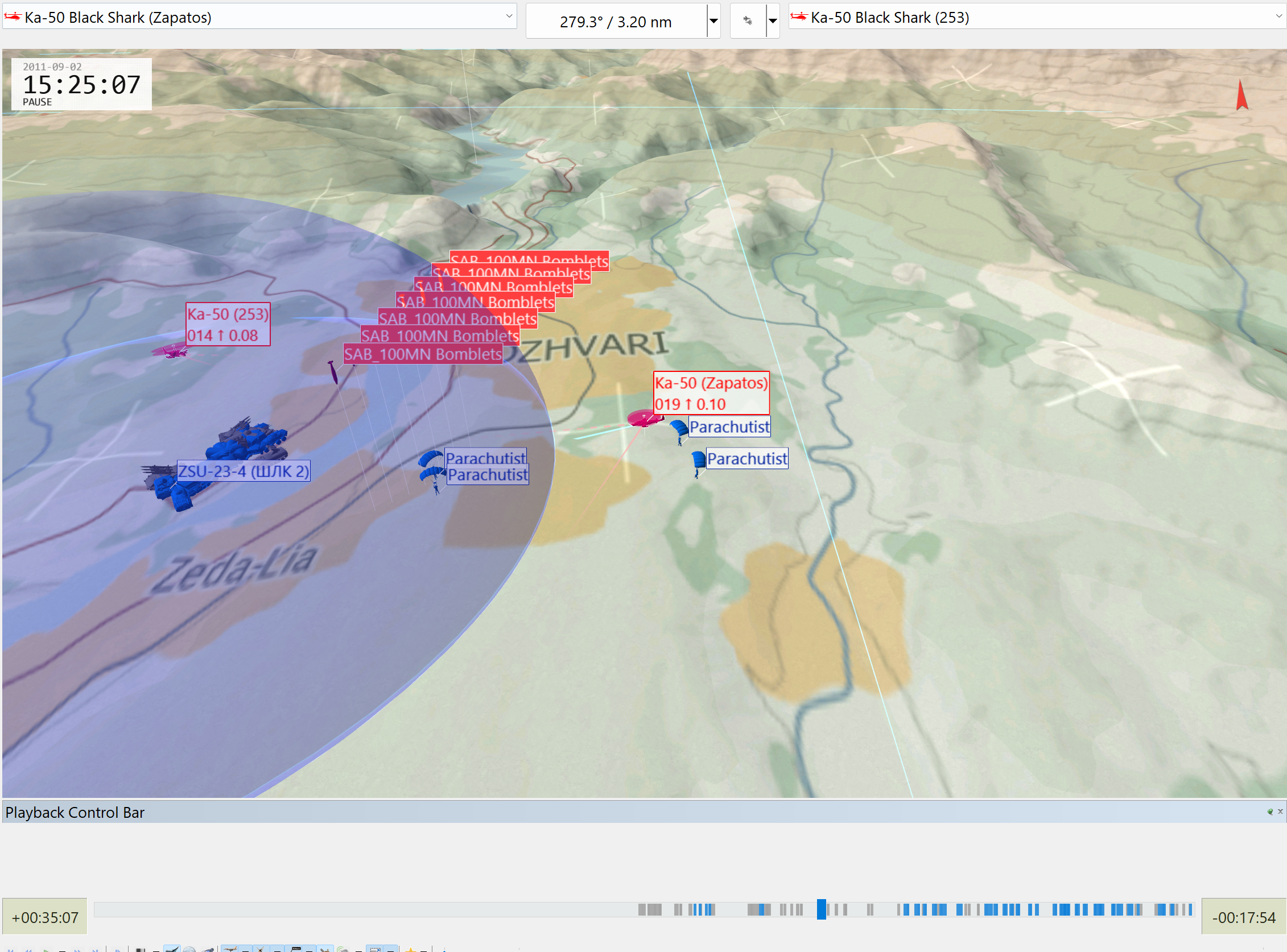Expand the chevron of the Zapatos selector
Viewport: 1287px width, 952px height.
click(509, 16)
